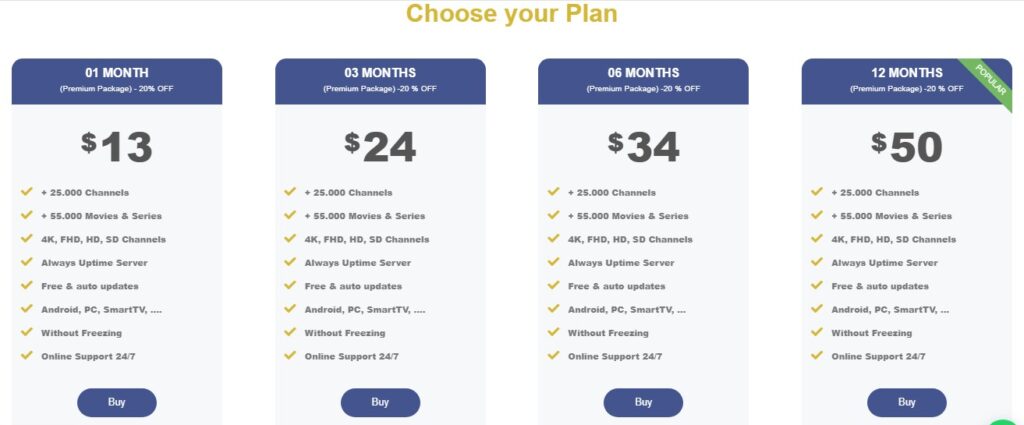
Task: Click Buy button for 12 Months plan
Action: [906, 402]
